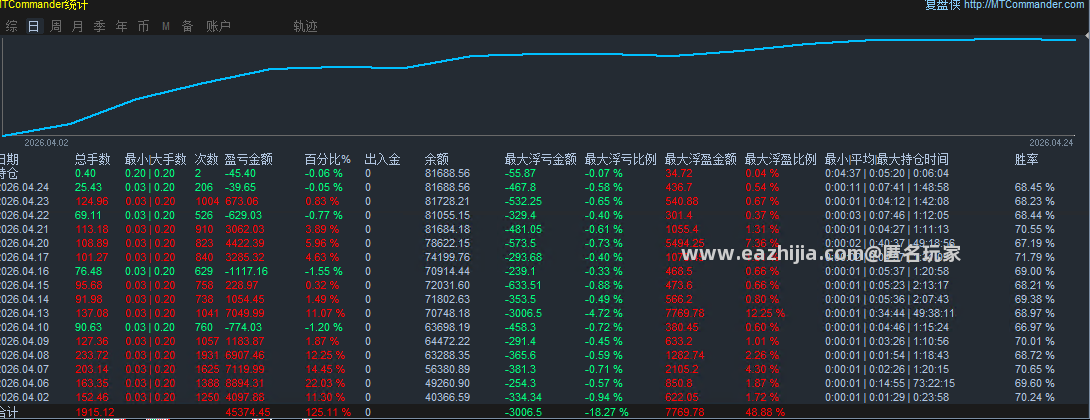The height and width of the screenshot is (420, 1090).
Task: Click total drawdown ratio -18.27 %
Action: pos(607,412)
